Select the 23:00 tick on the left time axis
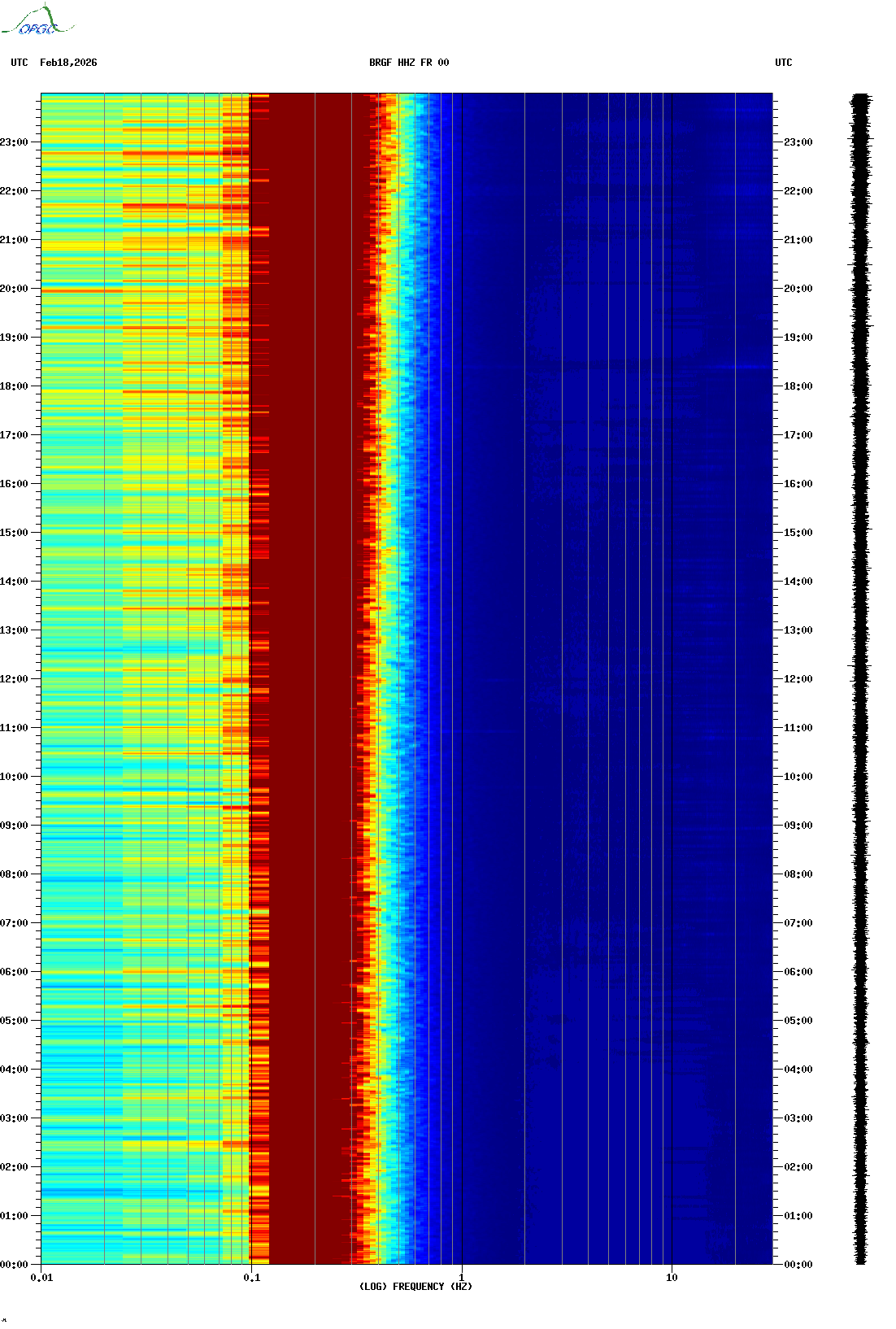896x1329 pixels. pyautogui.click(x=15, y=142)
